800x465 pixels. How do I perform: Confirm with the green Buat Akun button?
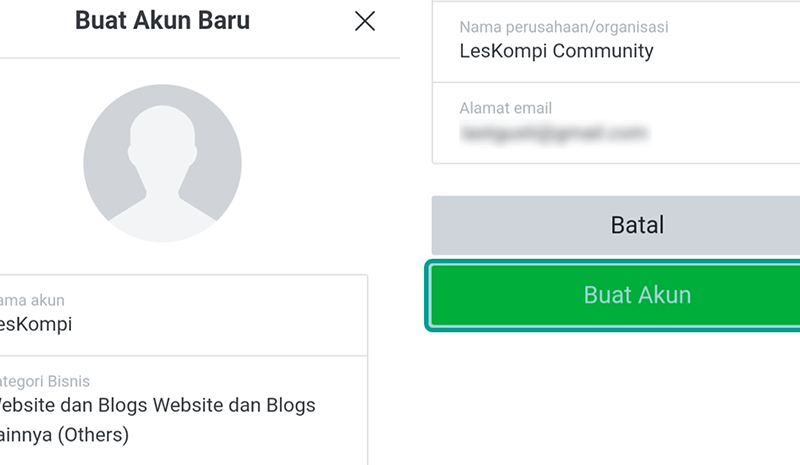(616, 295)
